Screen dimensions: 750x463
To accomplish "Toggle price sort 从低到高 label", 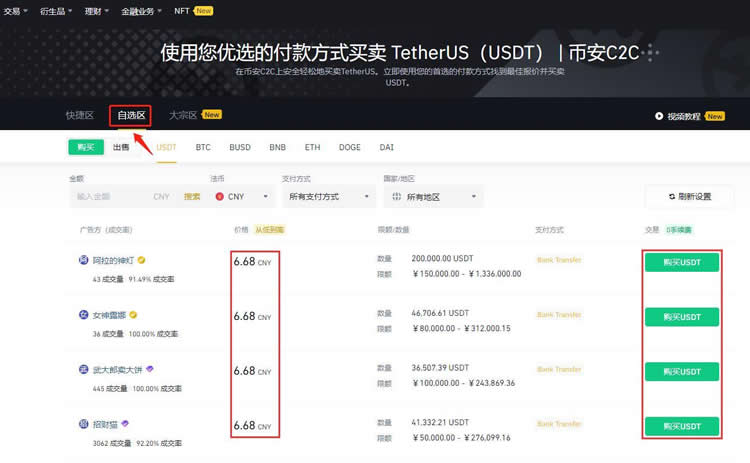I will click(x=269, y=230).
